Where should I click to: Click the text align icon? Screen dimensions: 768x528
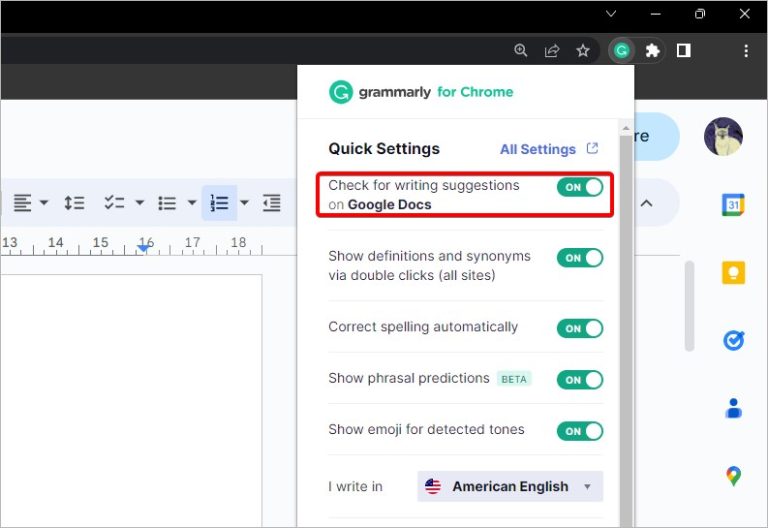tap(23, 202)
